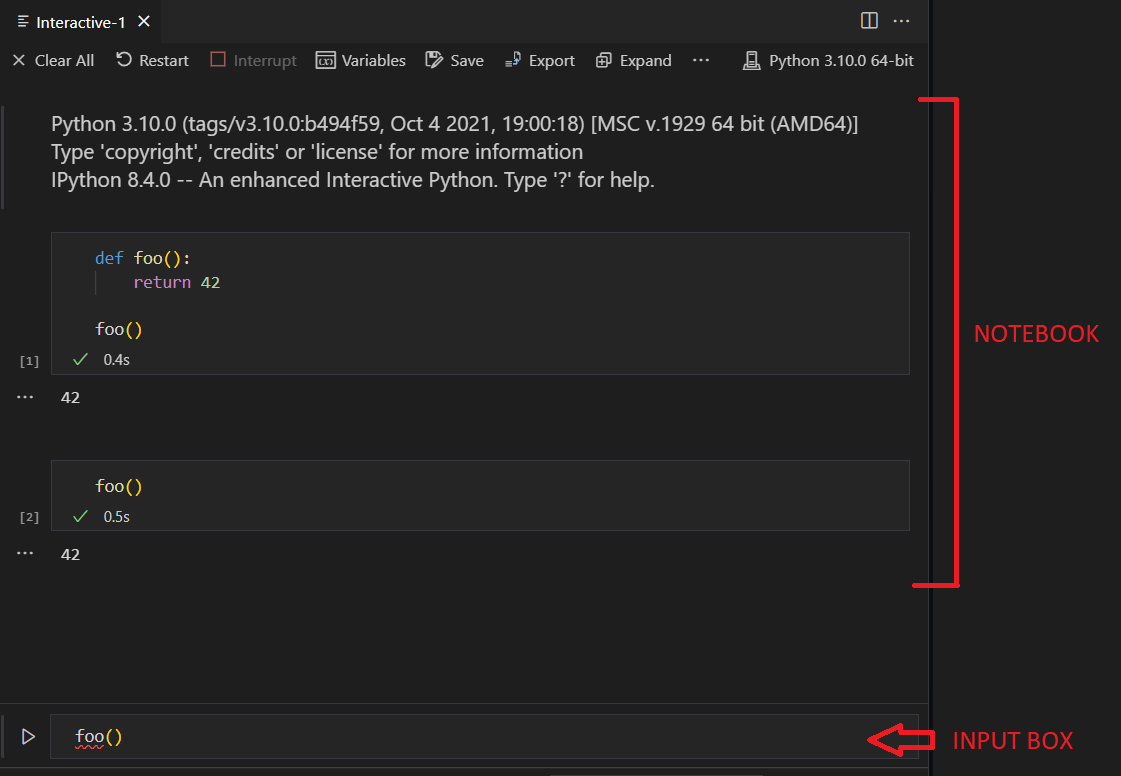Viewport: 1121px width, 776px height.
Task: Click the Clear All icon
Action: (x=19, y=60)
